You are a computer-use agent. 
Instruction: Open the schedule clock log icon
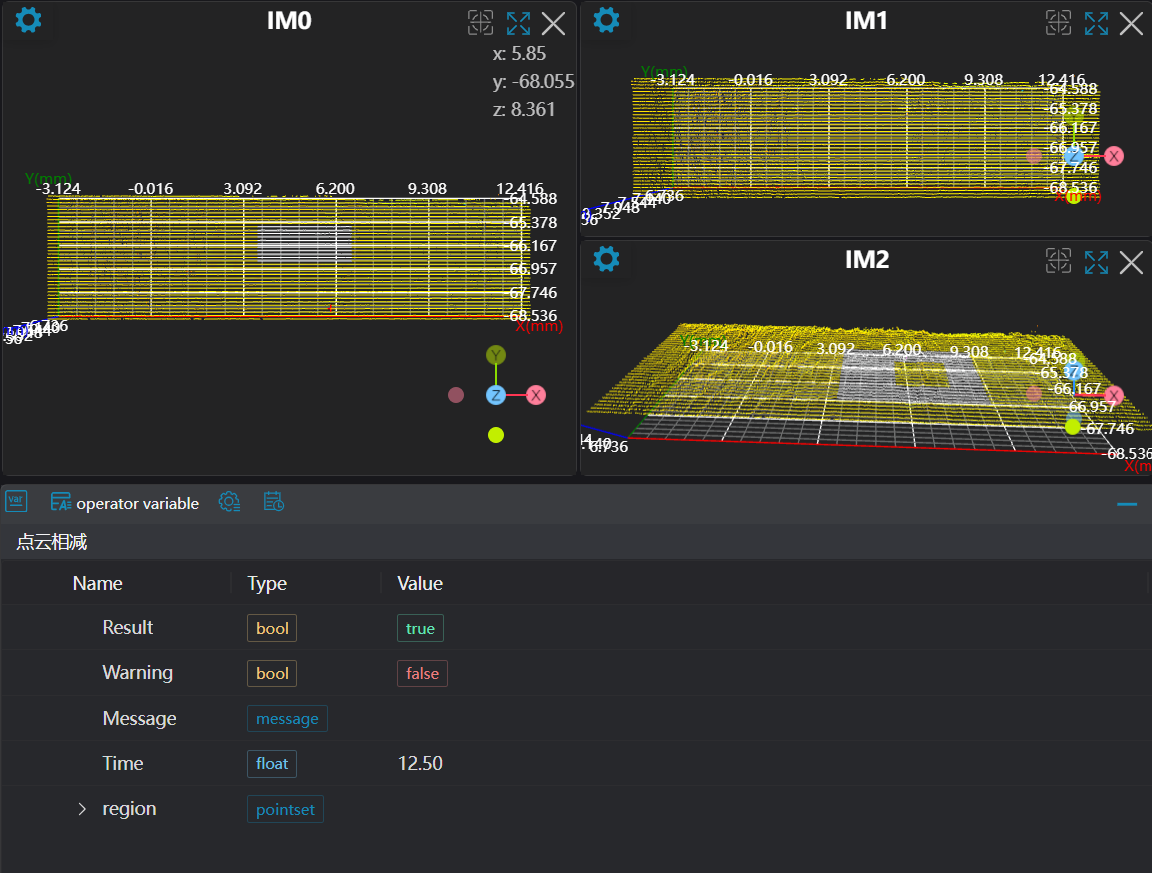pos(274,502)
